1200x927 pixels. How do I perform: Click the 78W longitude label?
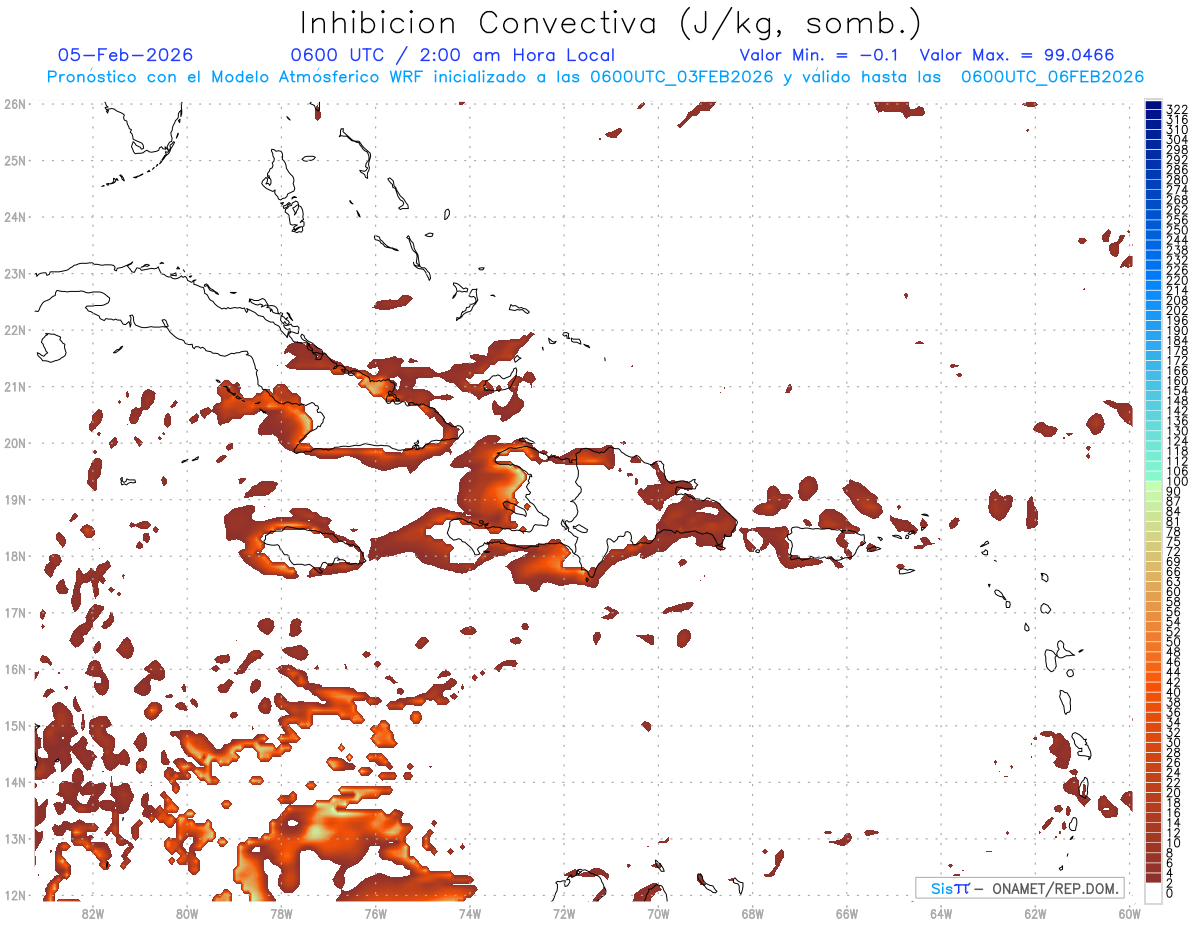[x=281, y=912]
